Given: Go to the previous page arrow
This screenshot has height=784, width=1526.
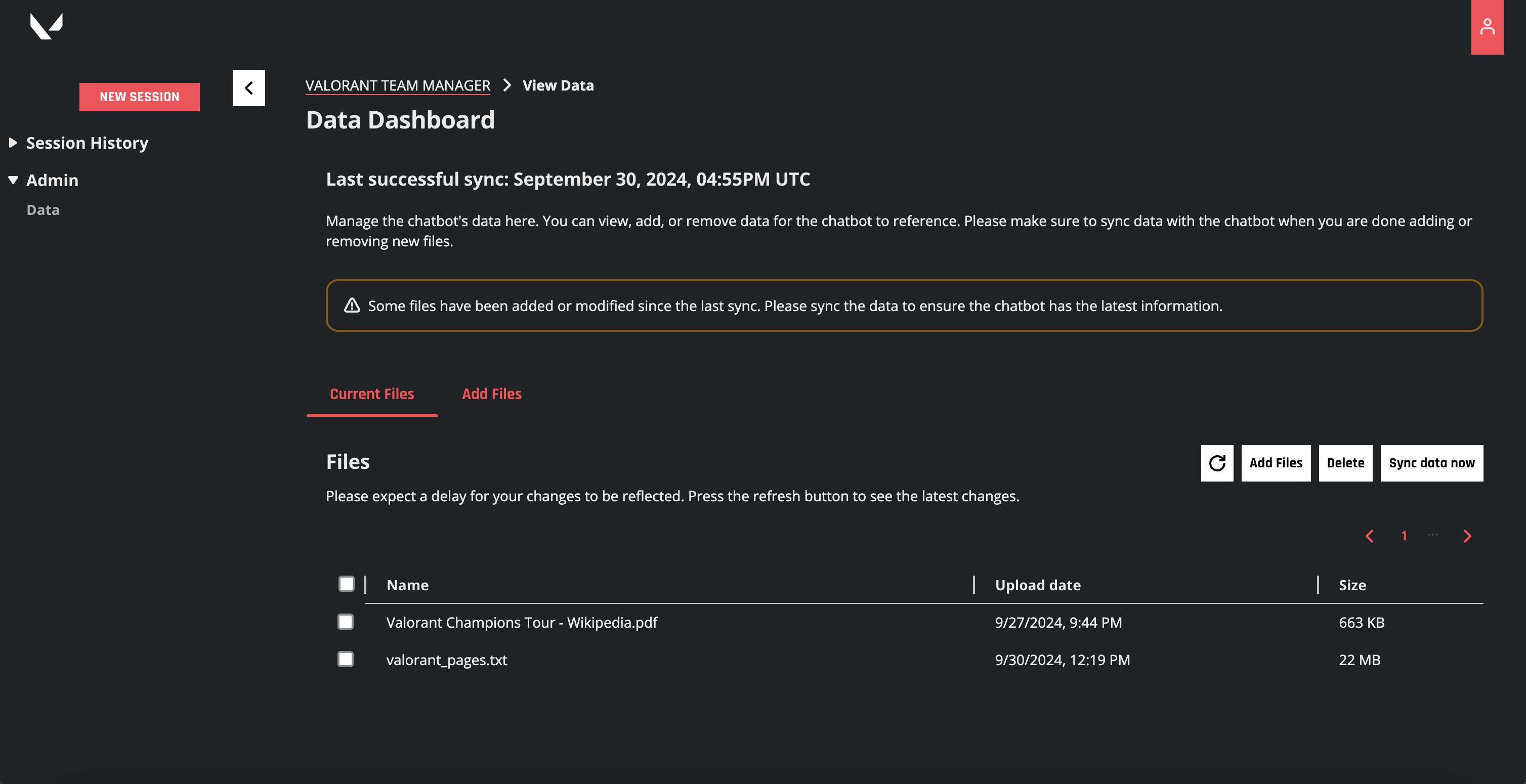Looking at the screenshot, I should click(x=1370, y=536).
